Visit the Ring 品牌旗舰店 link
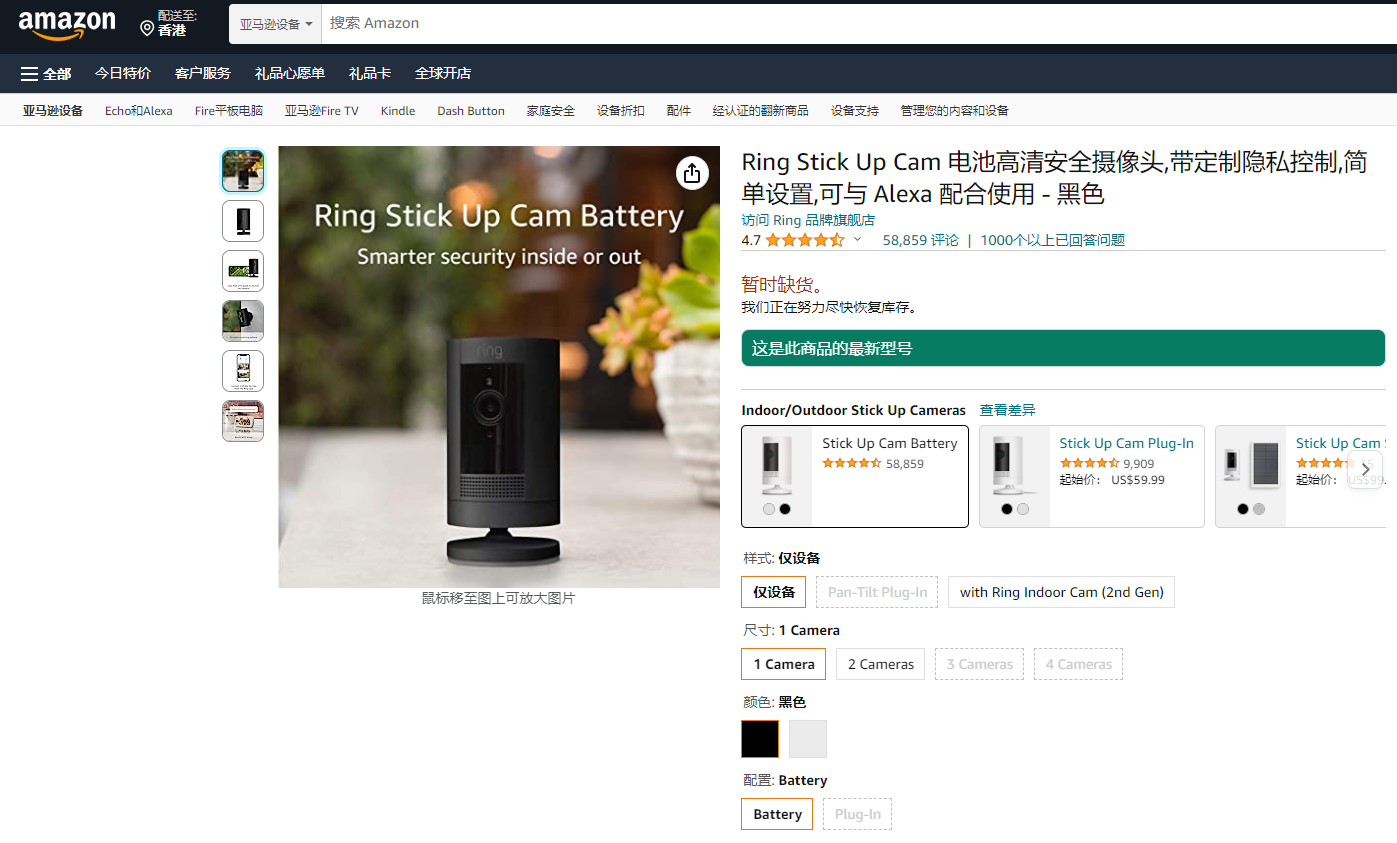This screenshot has height=843, width=1397. pyautogui.click(x=807, y=219)
